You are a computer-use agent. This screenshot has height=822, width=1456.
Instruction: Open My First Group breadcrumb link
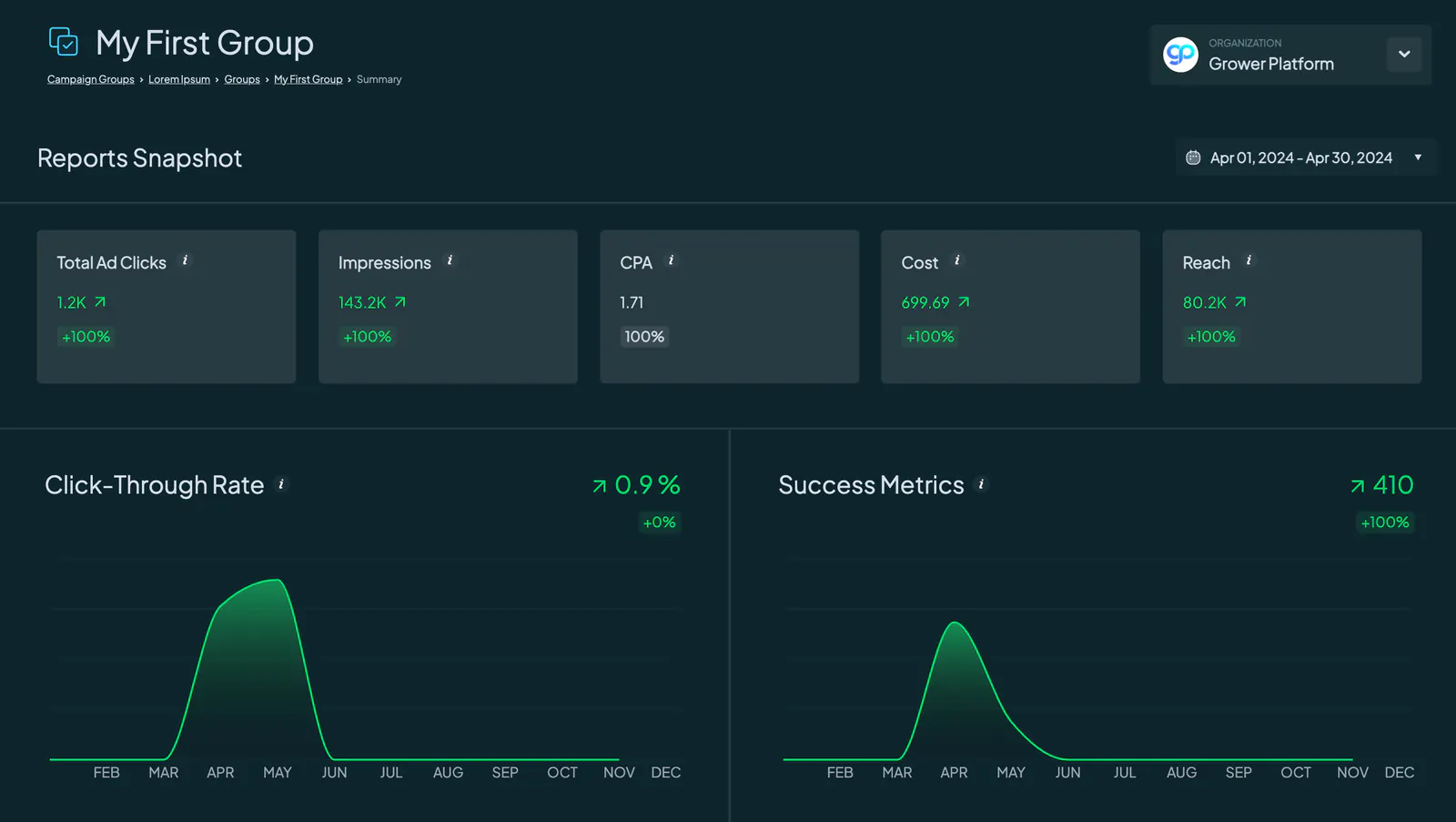[x=308, y=79]
